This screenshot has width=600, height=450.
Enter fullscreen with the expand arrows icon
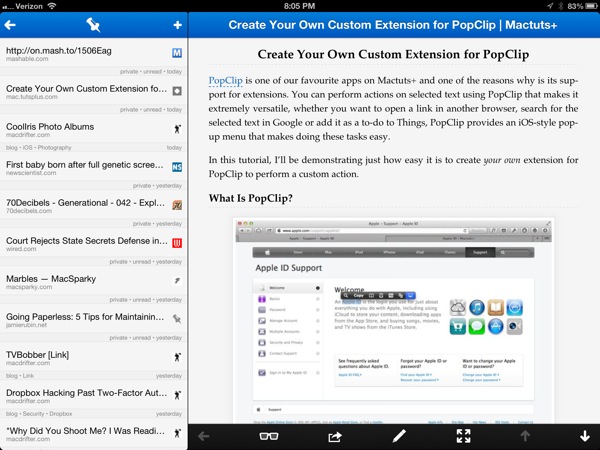pyautogui.click(x=463, y=436)
